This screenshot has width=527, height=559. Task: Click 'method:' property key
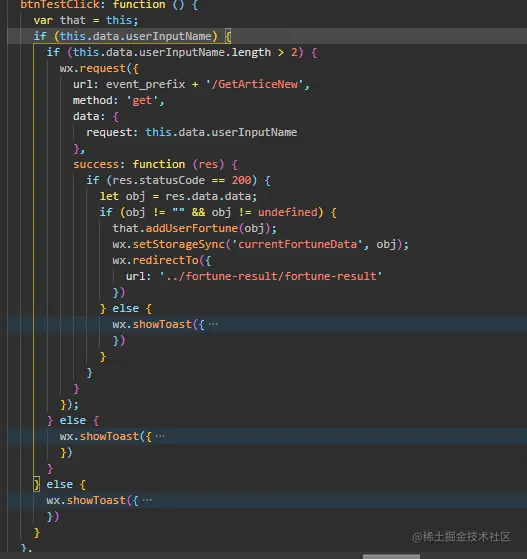pos(95,101)
